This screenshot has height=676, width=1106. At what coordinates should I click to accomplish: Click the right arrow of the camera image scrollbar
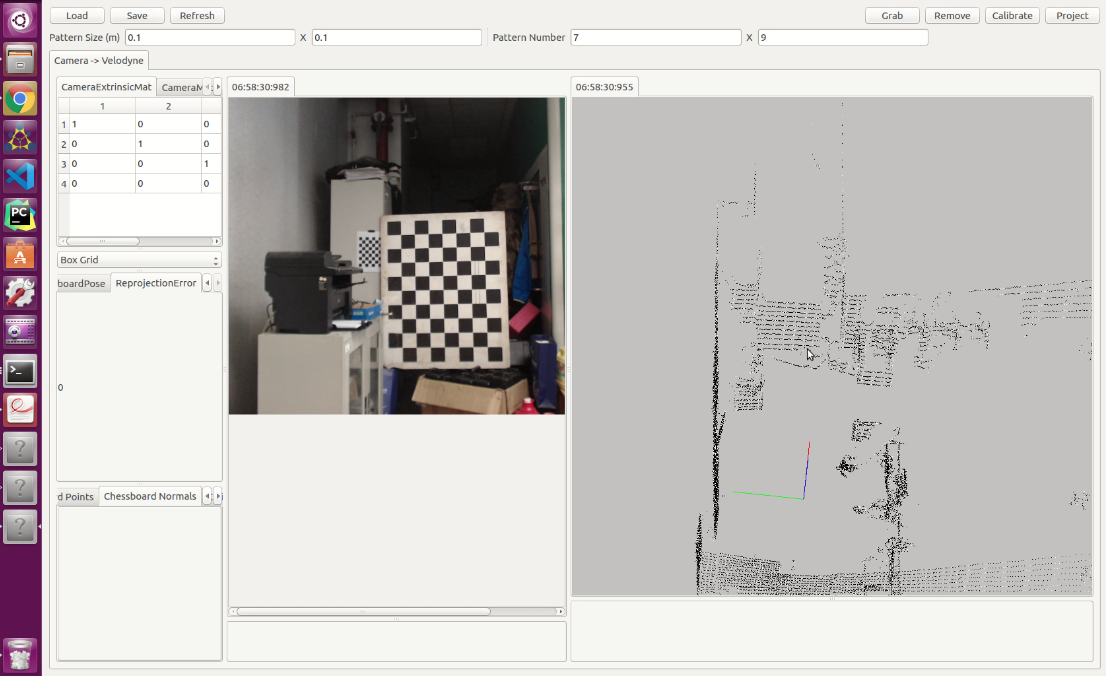point(560,612)
